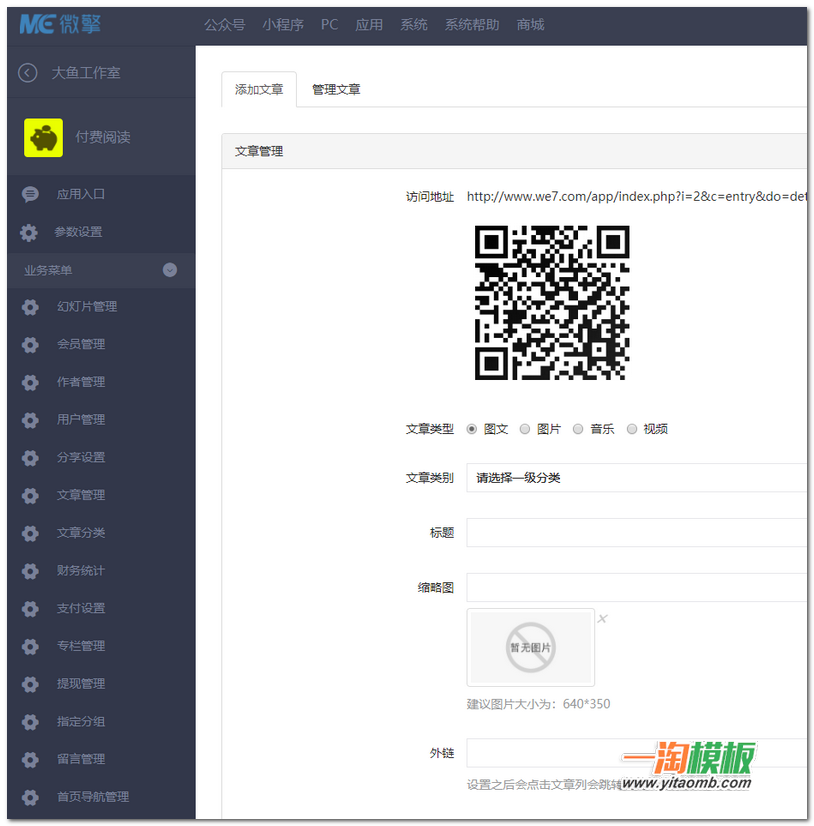Open the 请选择一级分类 category dropdown

click(x=636, y=478)
